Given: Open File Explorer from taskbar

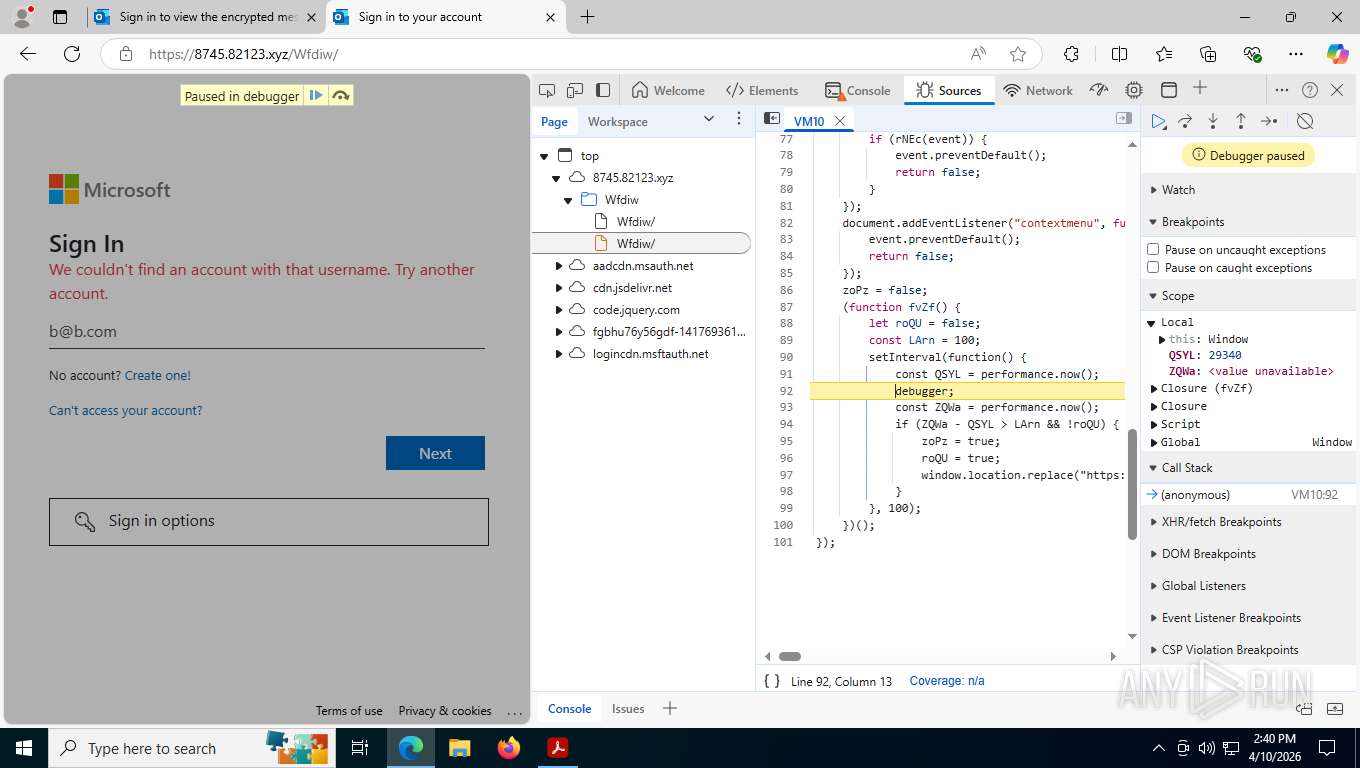Looking at the screenshot, I should tap(459, 748).
